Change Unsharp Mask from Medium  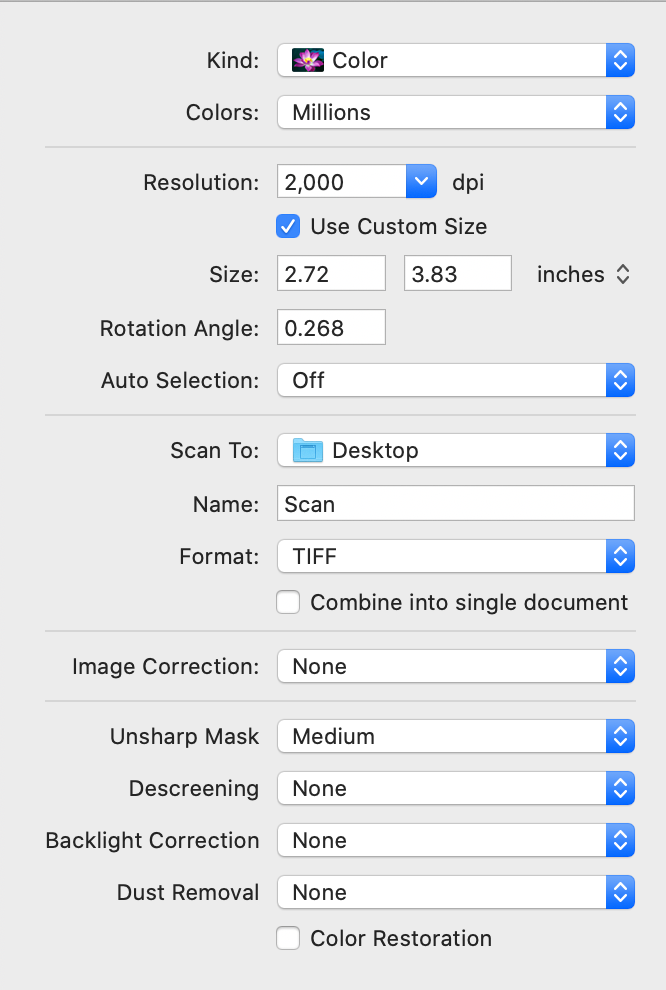tap(620, 736)
